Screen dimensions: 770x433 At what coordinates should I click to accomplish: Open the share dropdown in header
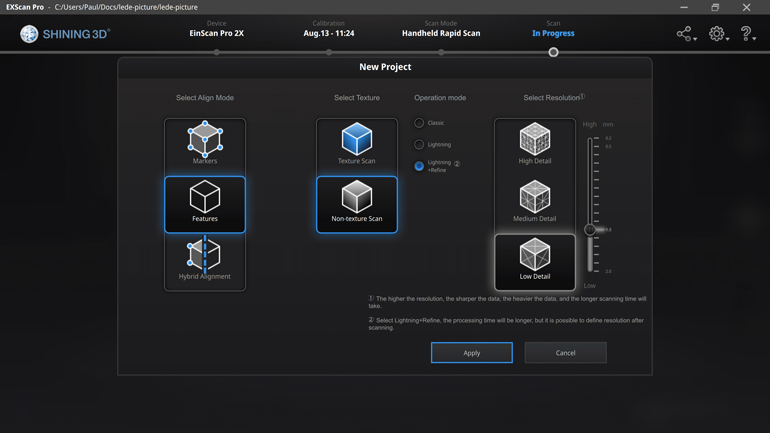685,34
